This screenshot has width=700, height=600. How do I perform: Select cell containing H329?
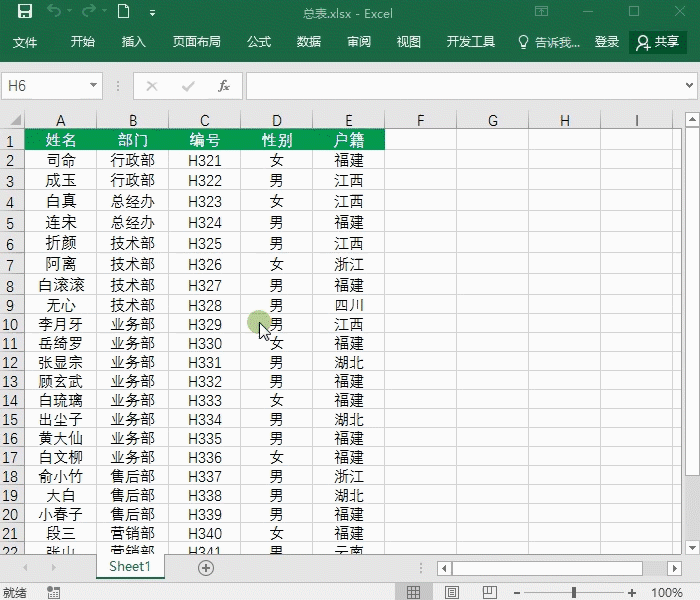(x=204, y=324)
